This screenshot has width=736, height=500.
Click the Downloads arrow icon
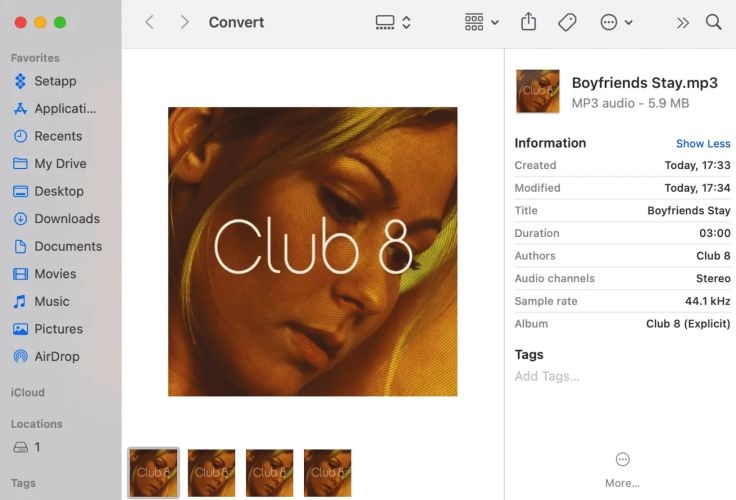tap(20, 219)
